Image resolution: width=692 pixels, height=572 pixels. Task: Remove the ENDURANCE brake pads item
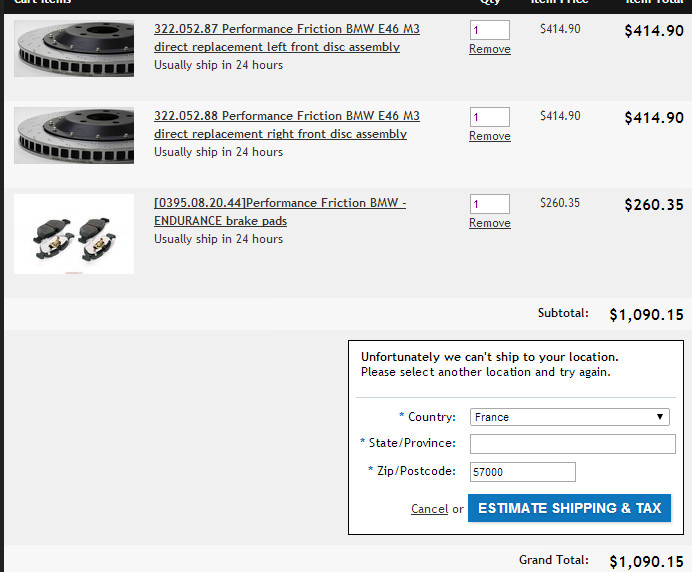click(489, 223)
